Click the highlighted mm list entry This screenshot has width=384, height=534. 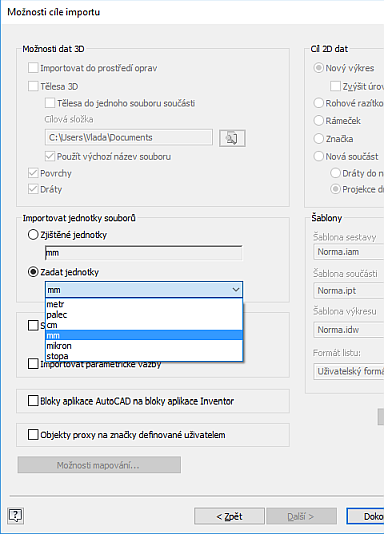(x=144, y=335)
